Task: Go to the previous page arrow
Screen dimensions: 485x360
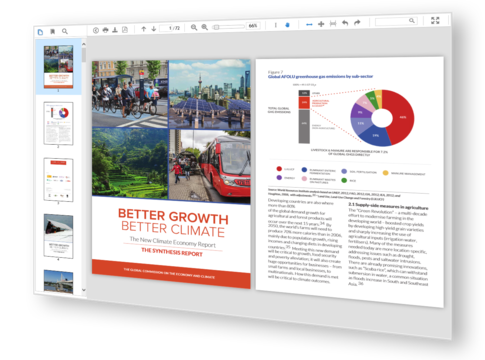Action: pyautogui.click(x=144, y=29)
